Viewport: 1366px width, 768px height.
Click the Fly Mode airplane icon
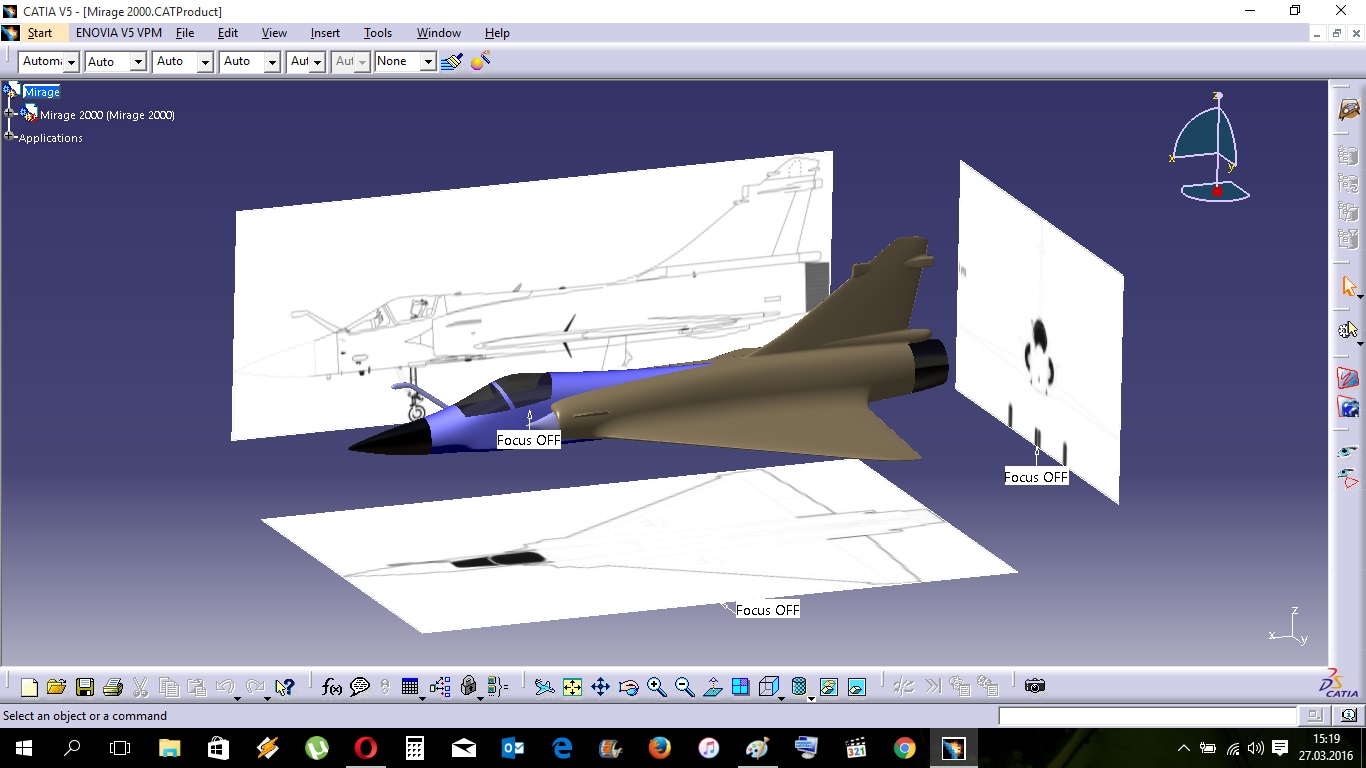click(x=544, y=687)
